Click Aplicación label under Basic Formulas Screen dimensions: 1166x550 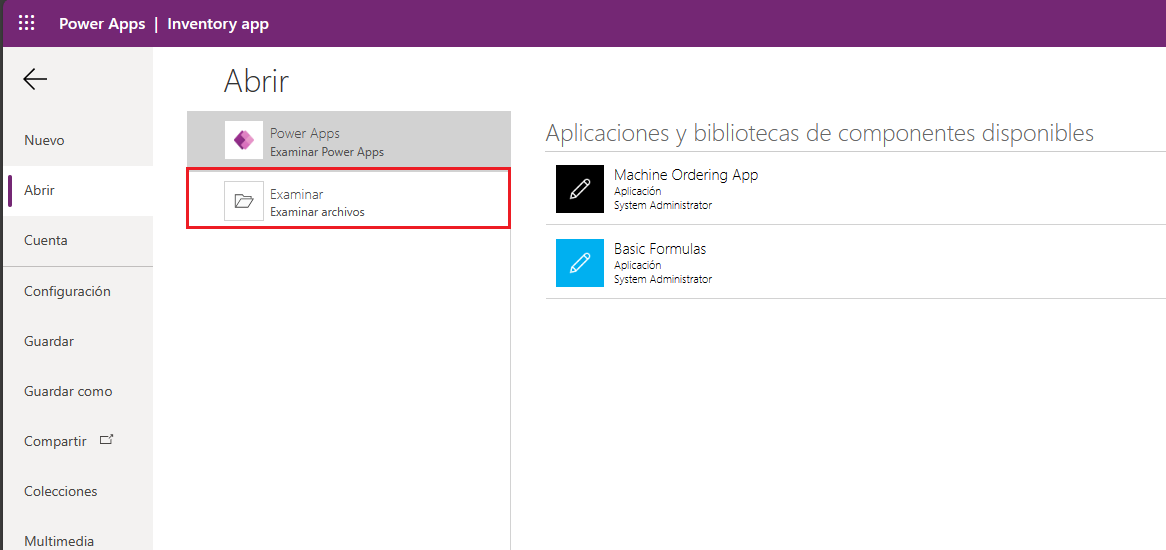638,265
